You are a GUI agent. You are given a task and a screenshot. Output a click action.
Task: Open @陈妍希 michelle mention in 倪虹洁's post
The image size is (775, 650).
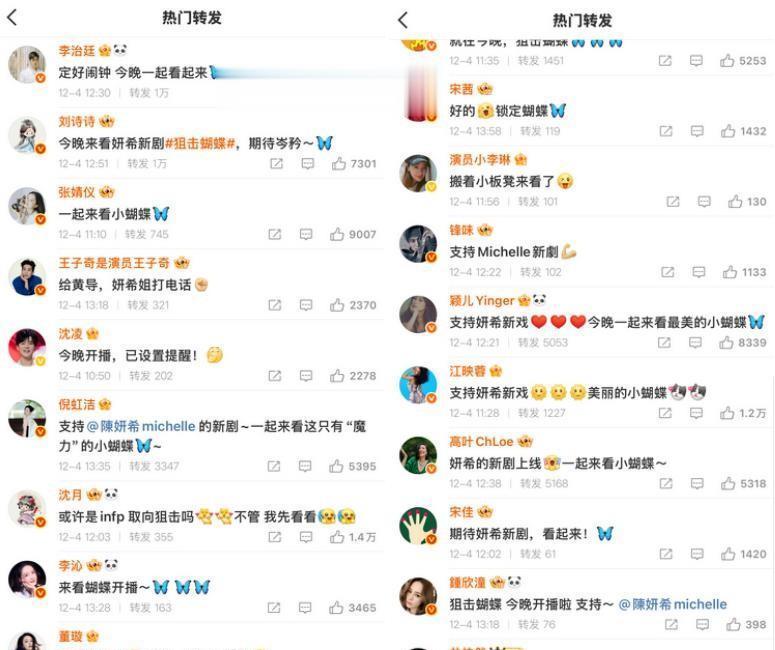point(141,426)
